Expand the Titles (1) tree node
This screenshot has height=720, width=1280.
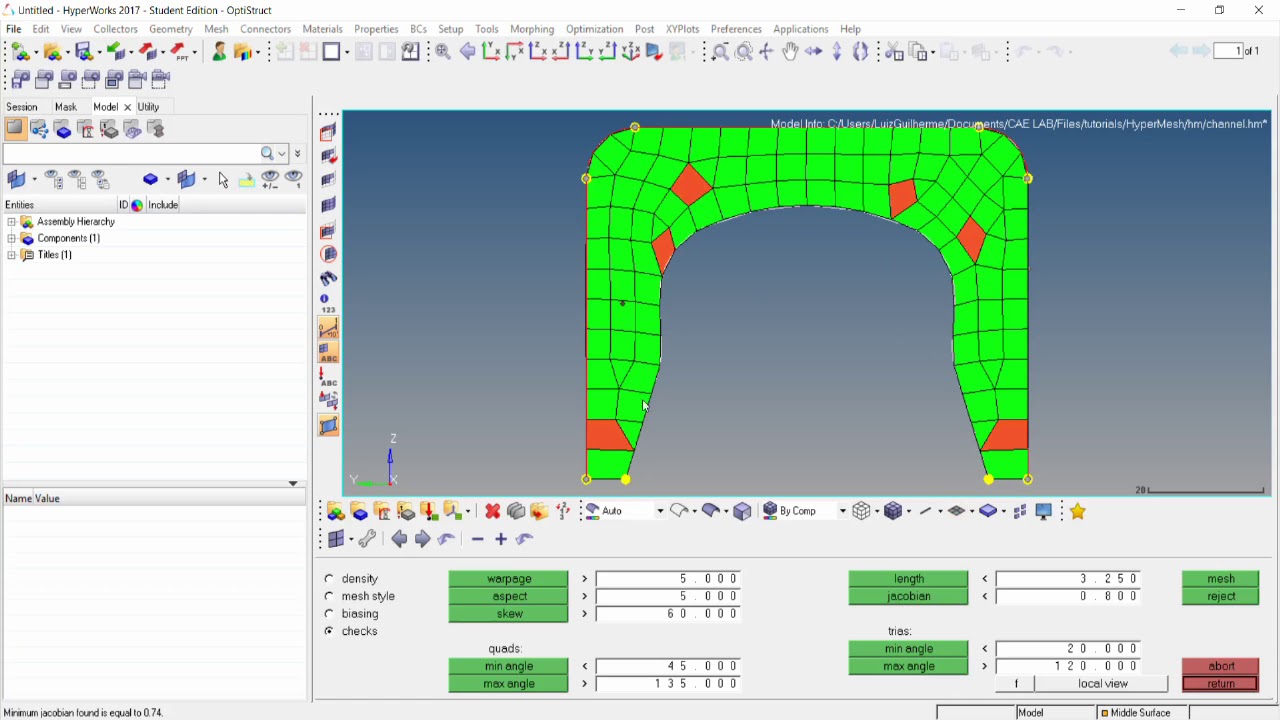12,255
